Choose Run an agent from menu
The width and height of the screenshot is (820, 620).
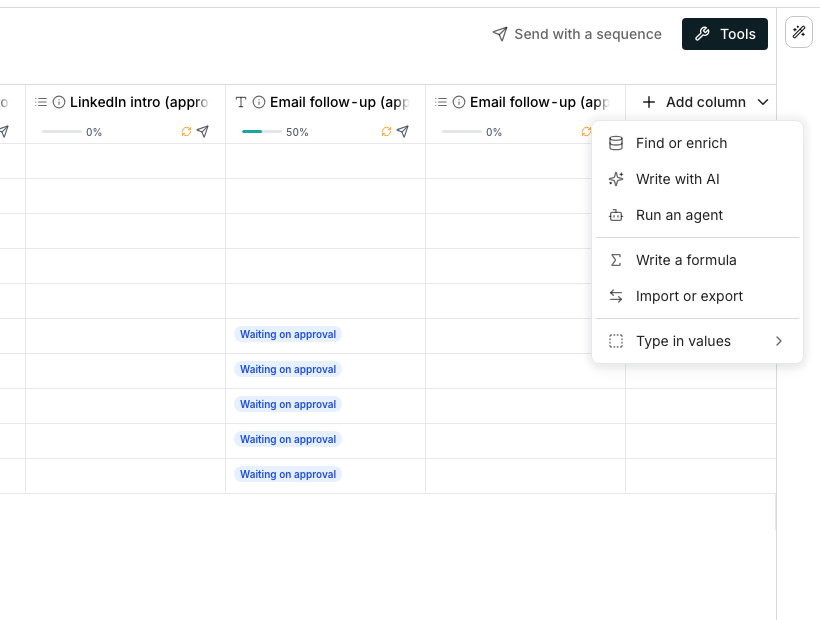(x=697, y=215)
